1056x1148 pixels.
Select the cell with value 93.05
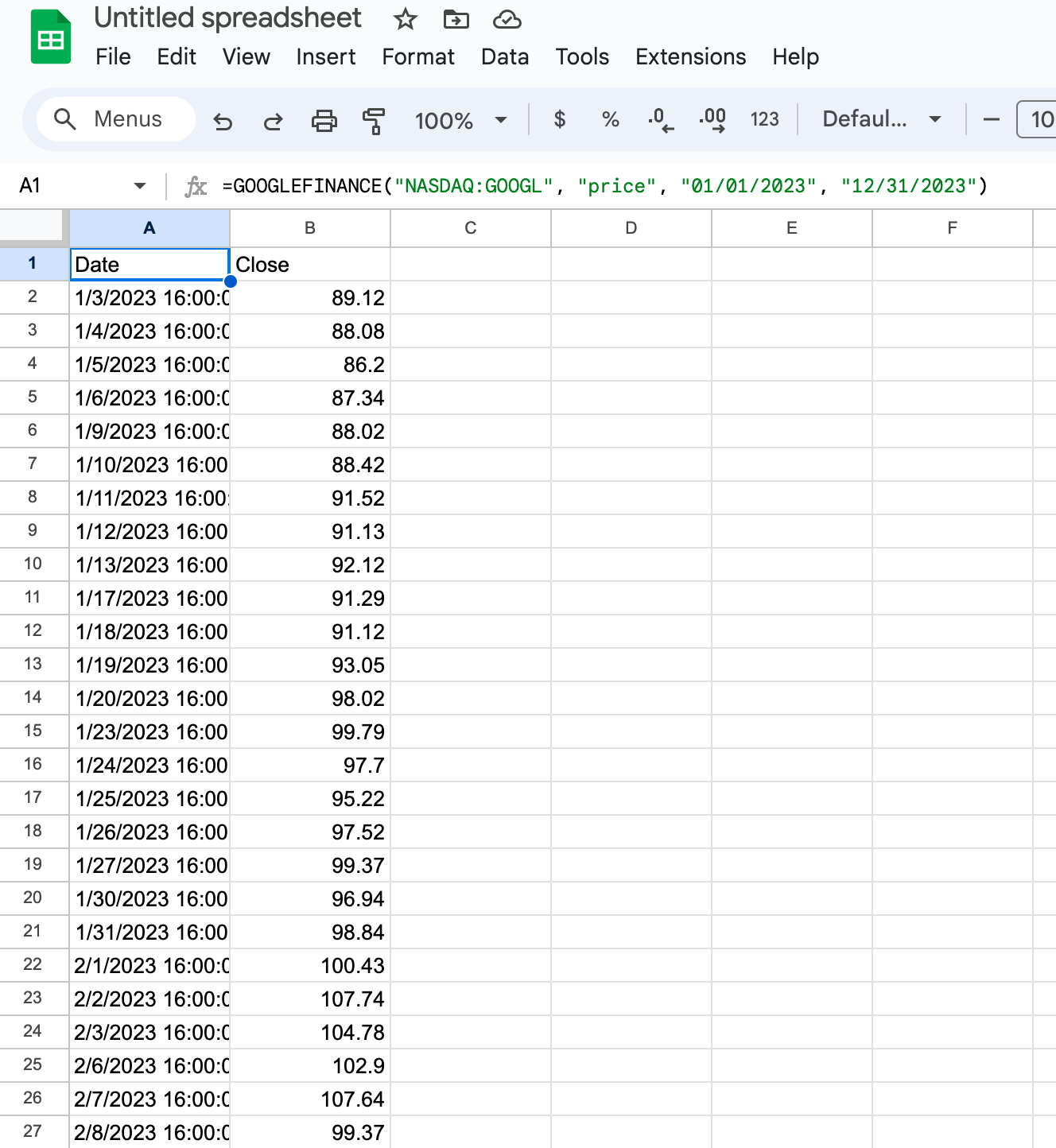coord(310,665)
